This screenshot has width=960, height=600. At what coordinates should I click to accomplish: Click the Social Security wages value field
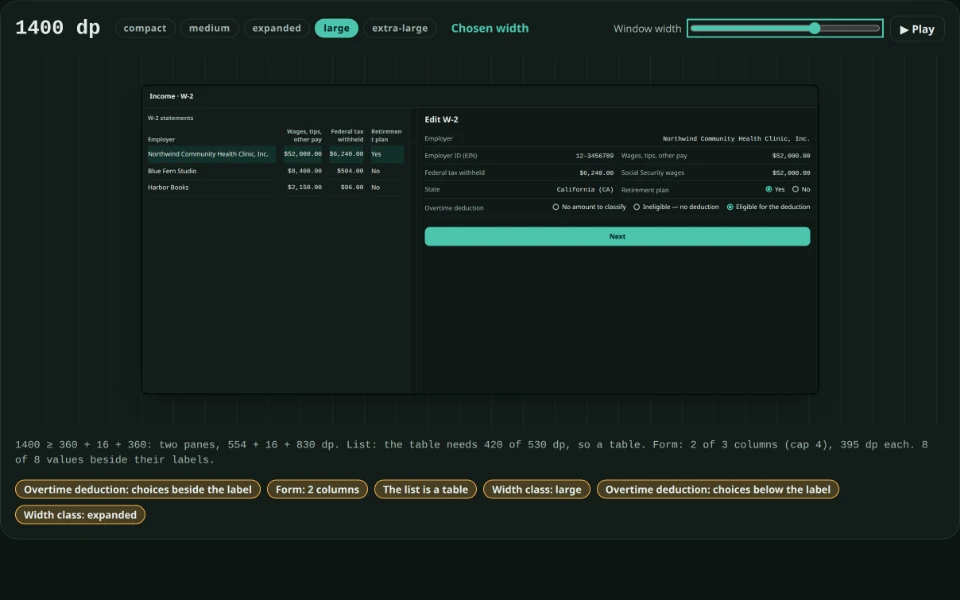pos(791,173)
